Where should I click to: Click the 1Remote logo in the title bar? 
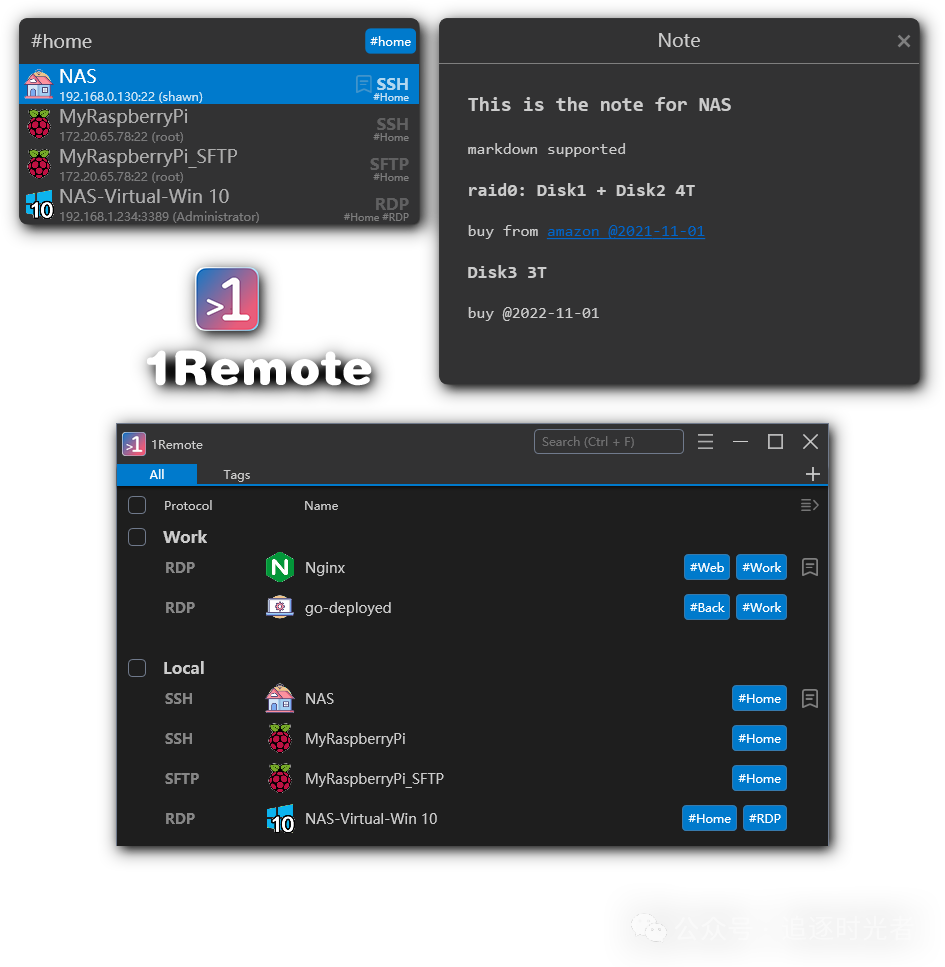134,444
